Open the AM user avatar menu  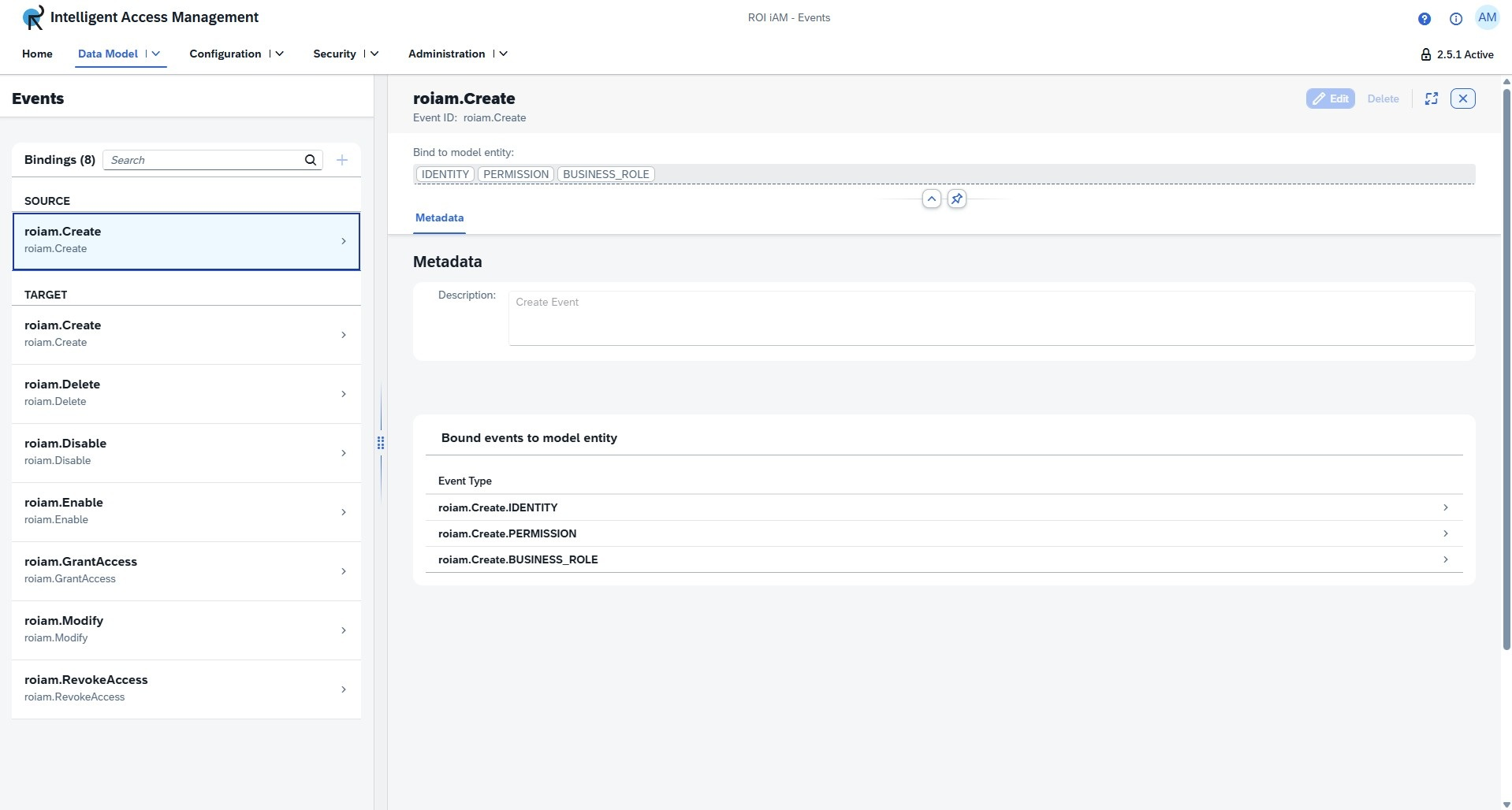pyautogui.click(x=1487, y=18)
